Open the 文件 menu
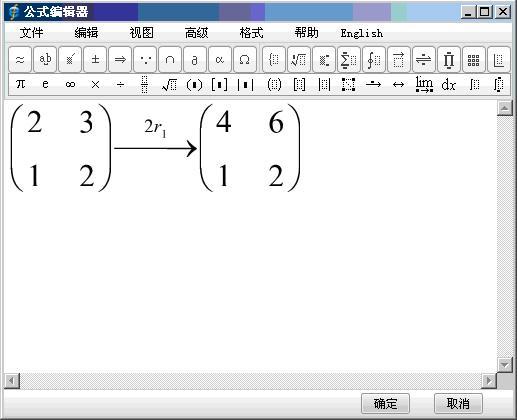The height and width of the screenshot is (420, 517). [x=31, y=33]
